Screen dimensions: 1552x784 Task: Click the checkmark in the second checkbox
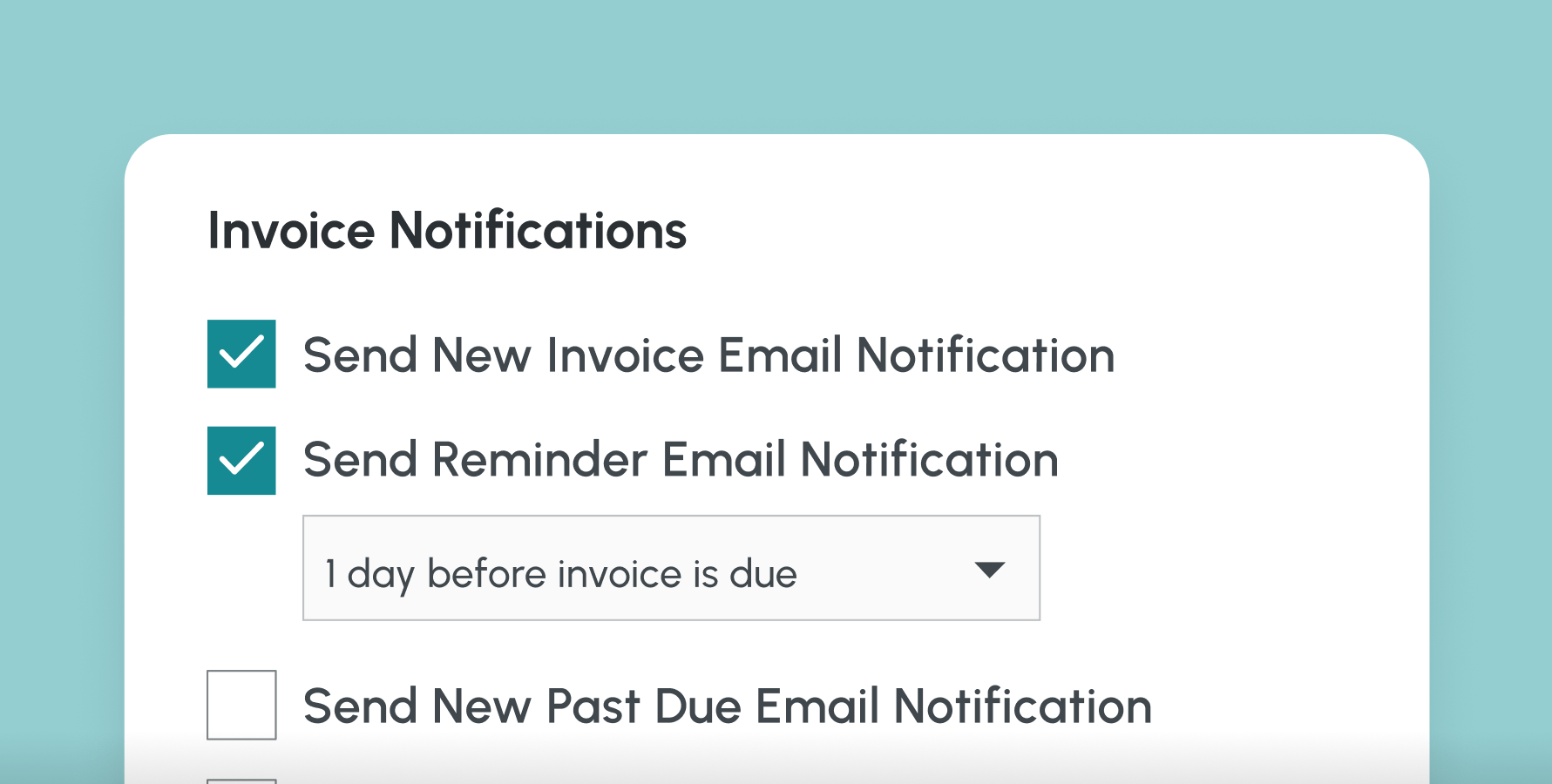point(241,461)
